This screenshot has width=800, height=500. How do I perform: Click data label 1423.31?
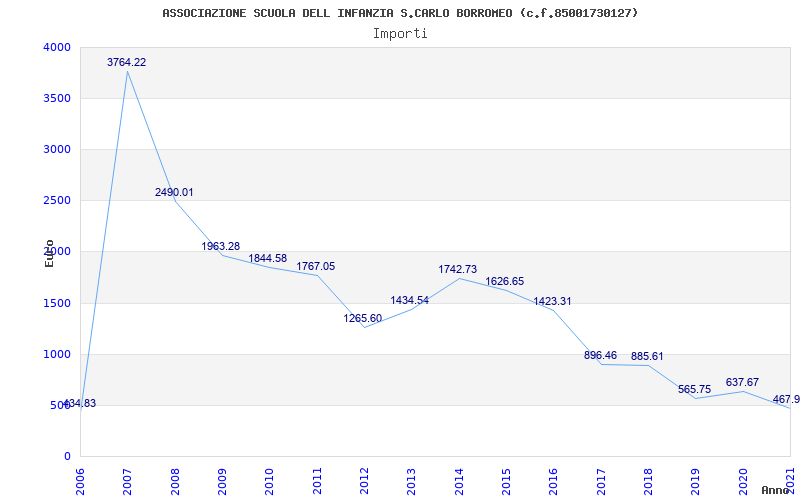point(553,302)
